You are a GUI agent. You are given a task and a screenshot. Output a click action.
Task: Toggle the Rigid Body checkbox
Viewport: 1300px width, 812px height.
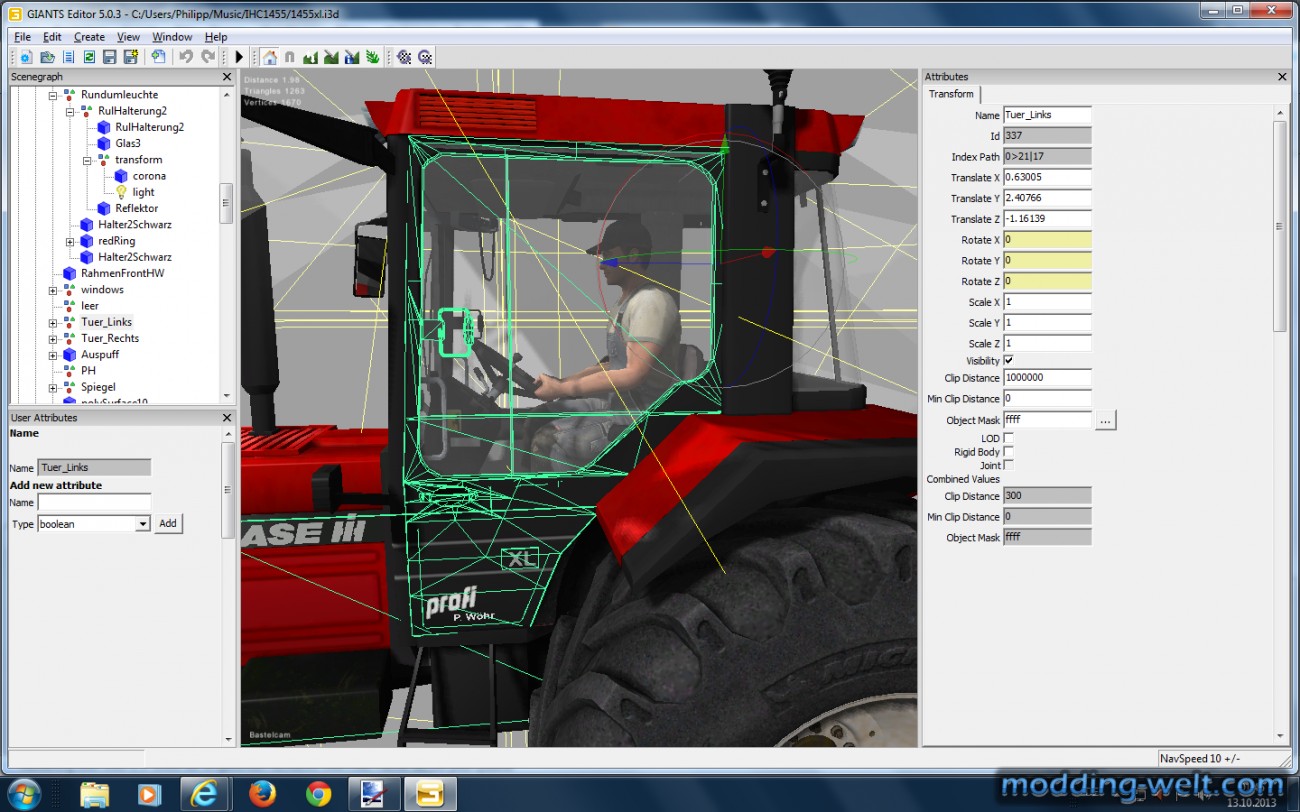tap(1008, 452)
